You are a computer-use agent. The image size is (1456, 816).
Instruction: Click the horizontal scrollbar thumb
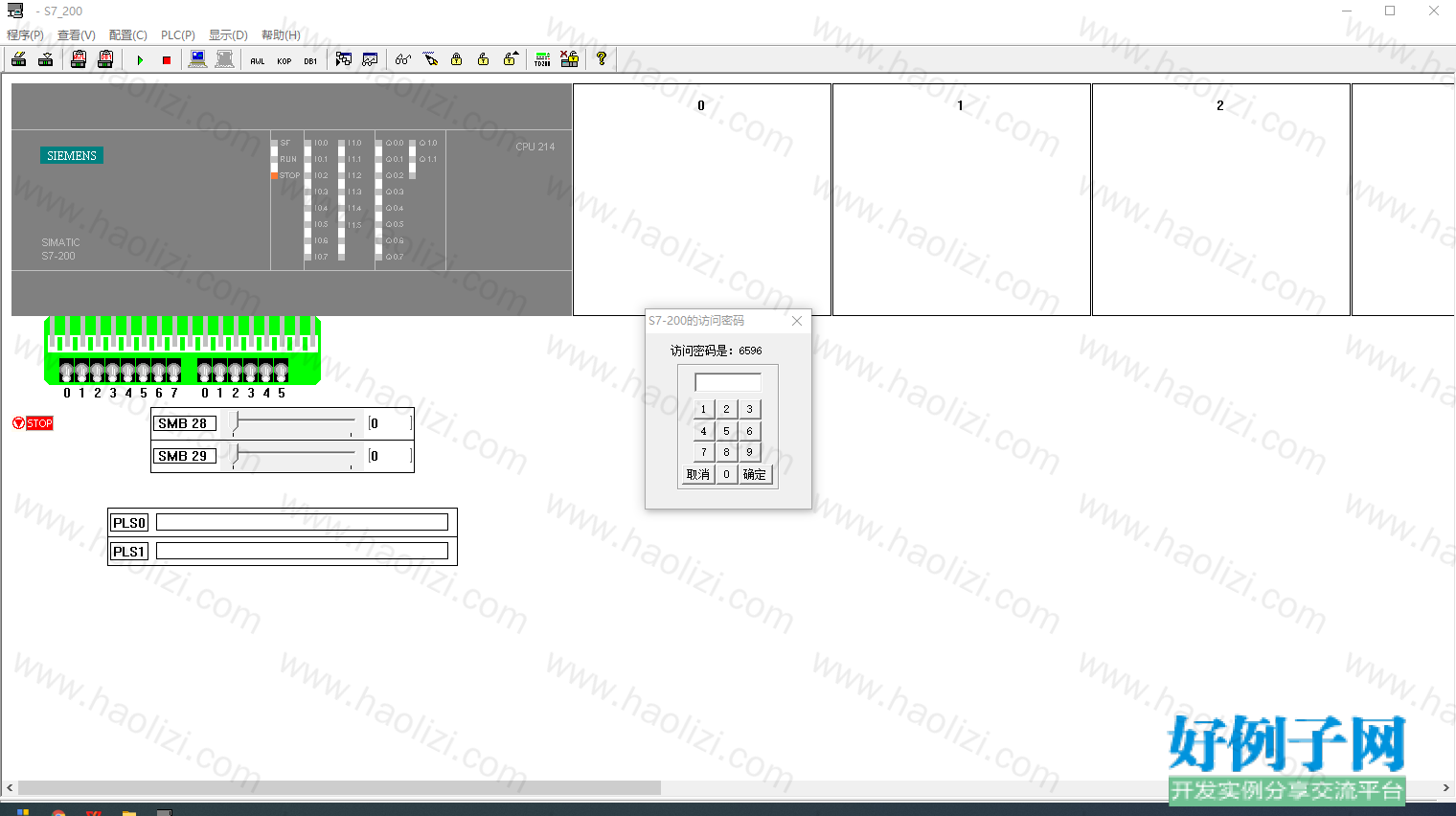point(339,788)
